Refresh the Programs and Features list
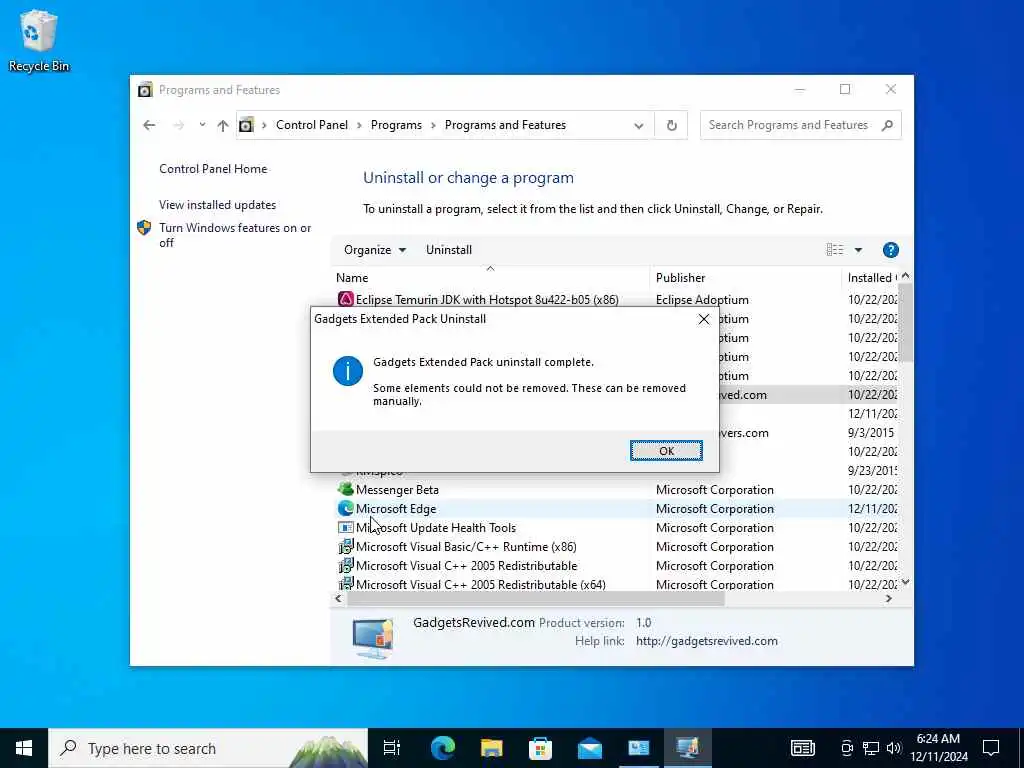The width and height of the screenshot is (1024, 768). pyautogui.click(x=671, y=125)
